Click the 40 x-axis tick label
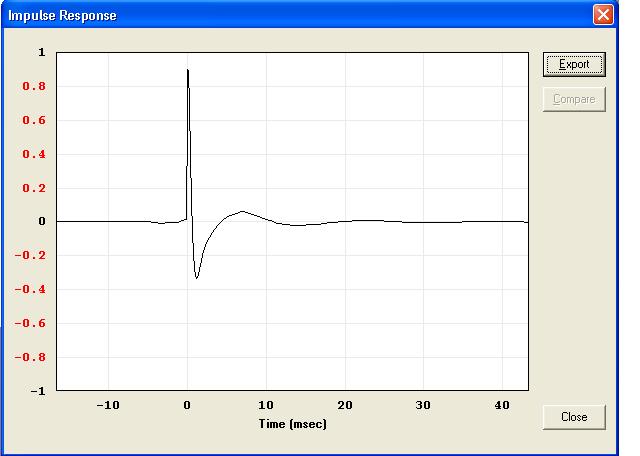 (502, 405)
